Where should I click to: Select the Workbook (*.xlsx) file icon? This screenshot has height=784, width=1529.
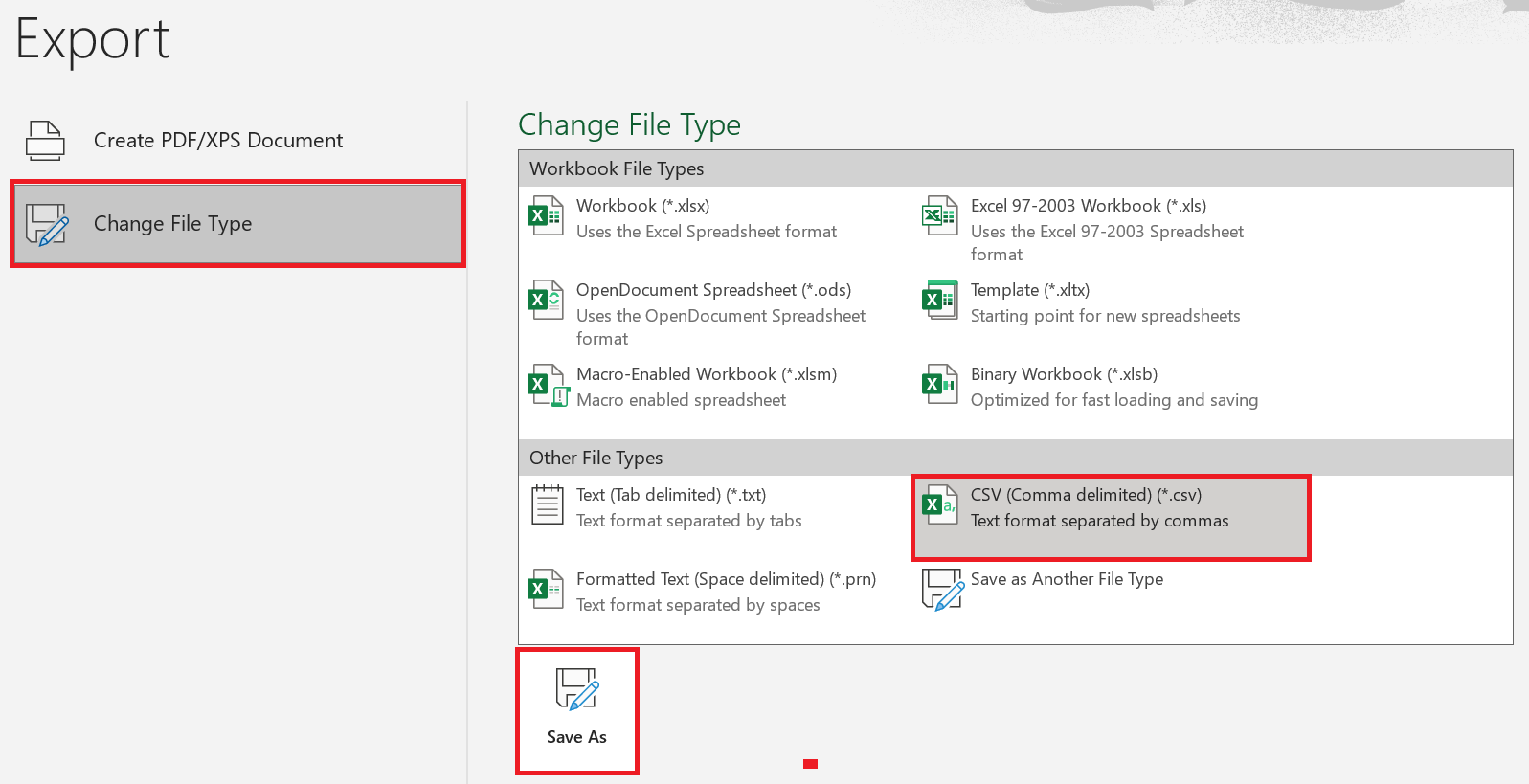(x=546, y=215)
